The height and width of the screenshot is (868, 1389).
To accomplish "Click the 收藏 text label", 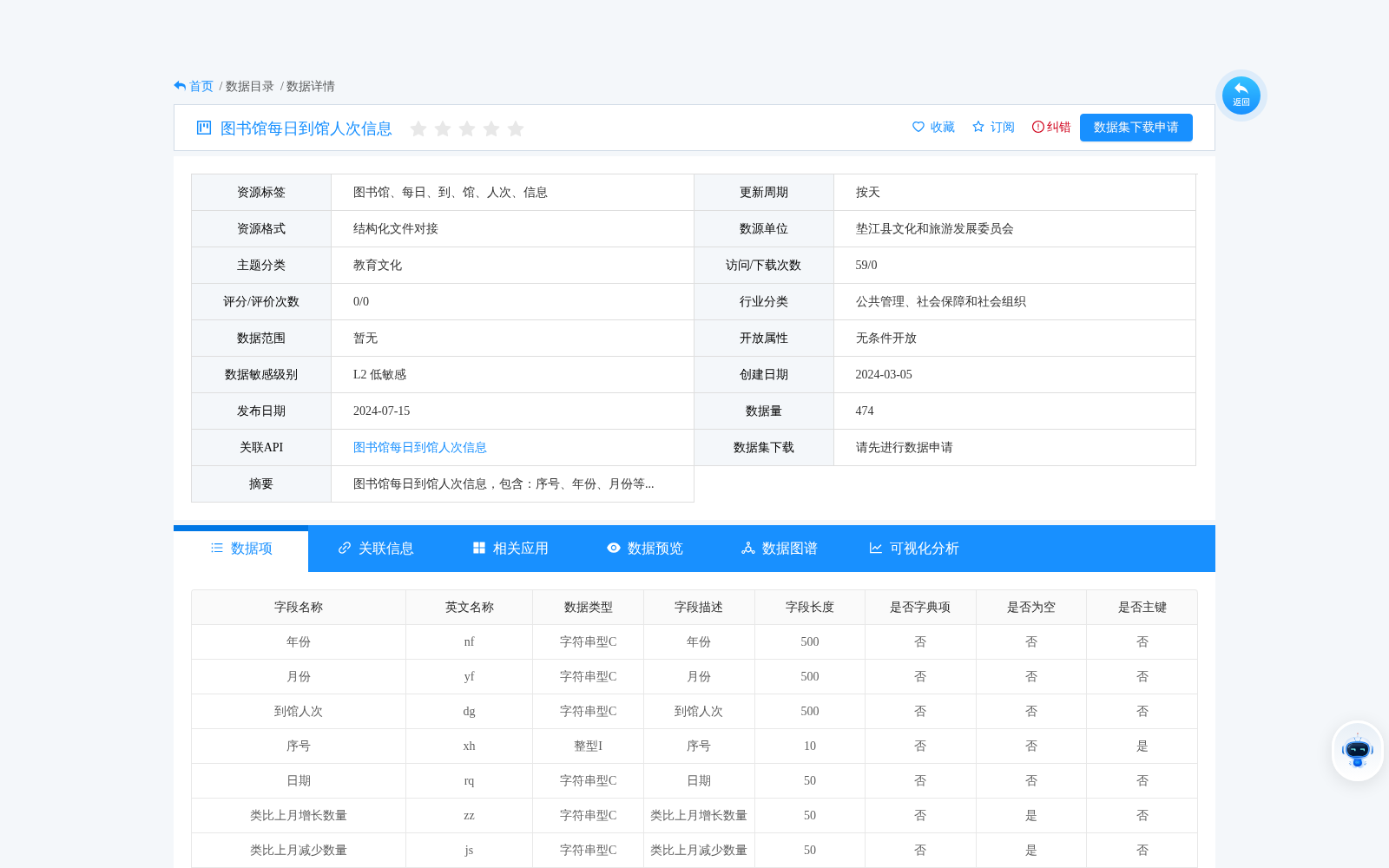I will [943, 127].
